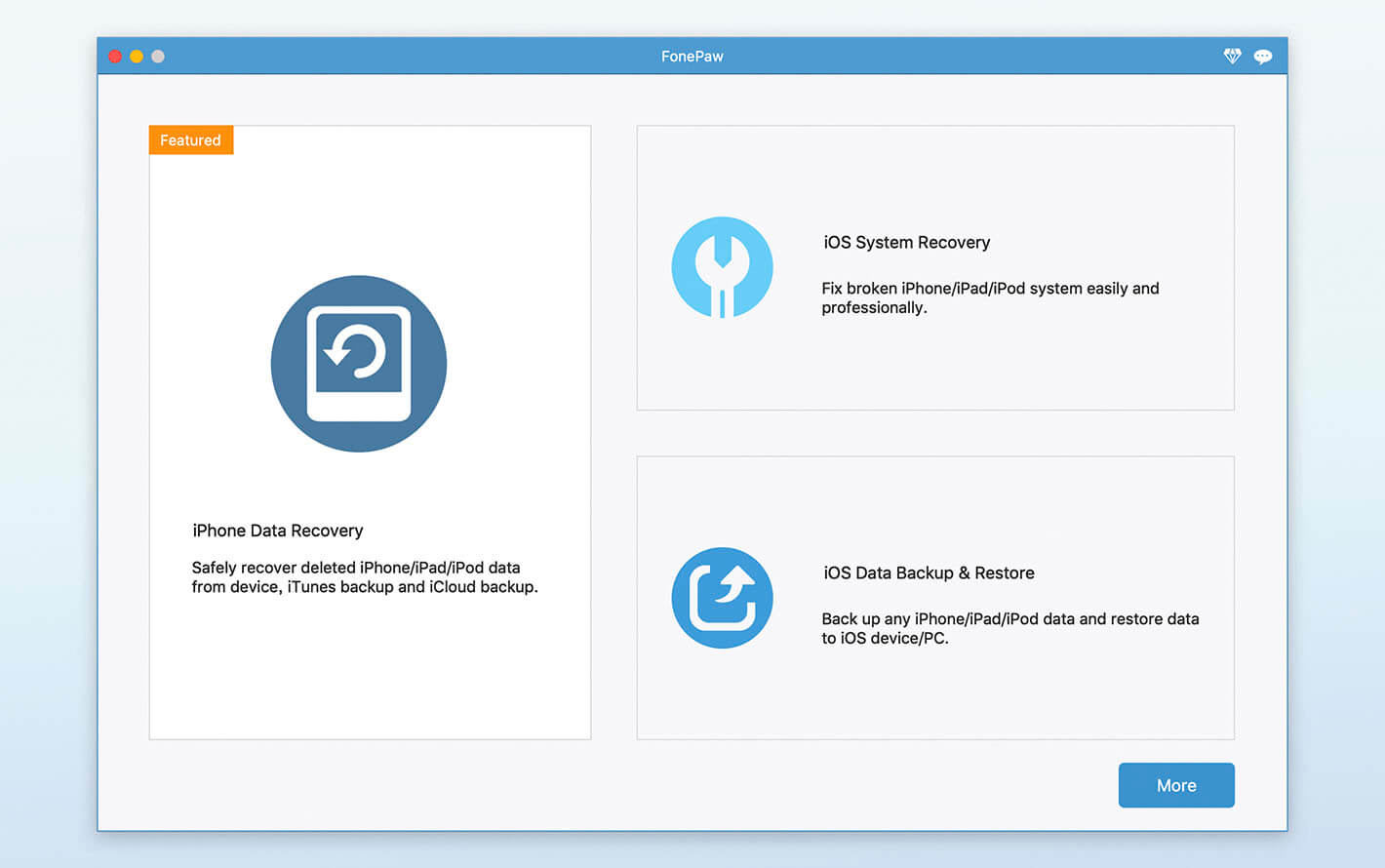Click the More button
Viewport: 1385px width, 868px height.
click(x=1176, y=785)
